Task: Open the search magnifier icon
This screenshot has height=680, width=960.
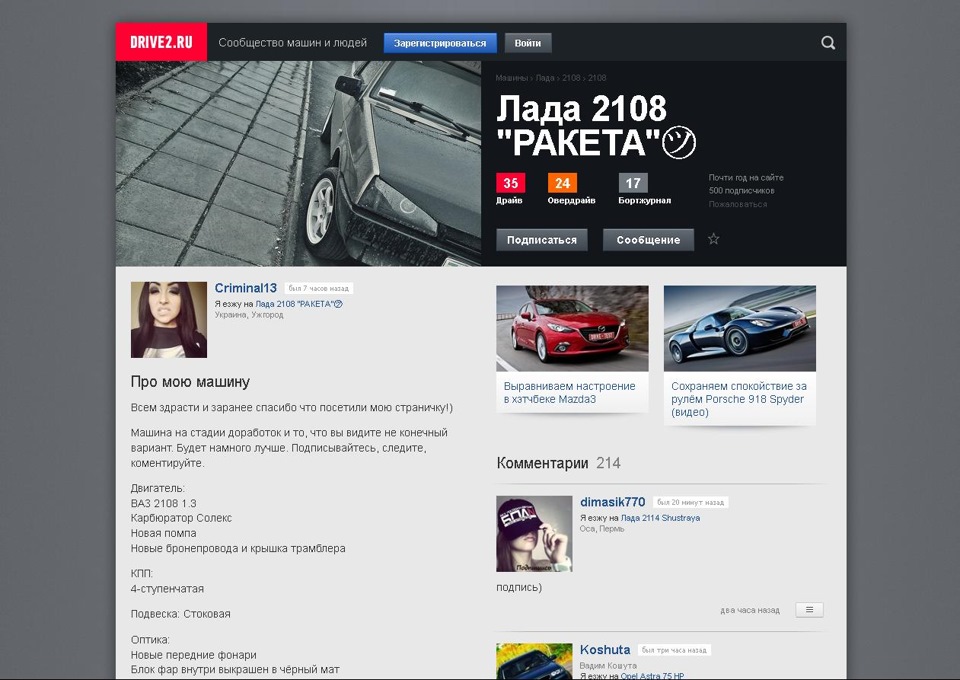Action: (x=828, y=43)
